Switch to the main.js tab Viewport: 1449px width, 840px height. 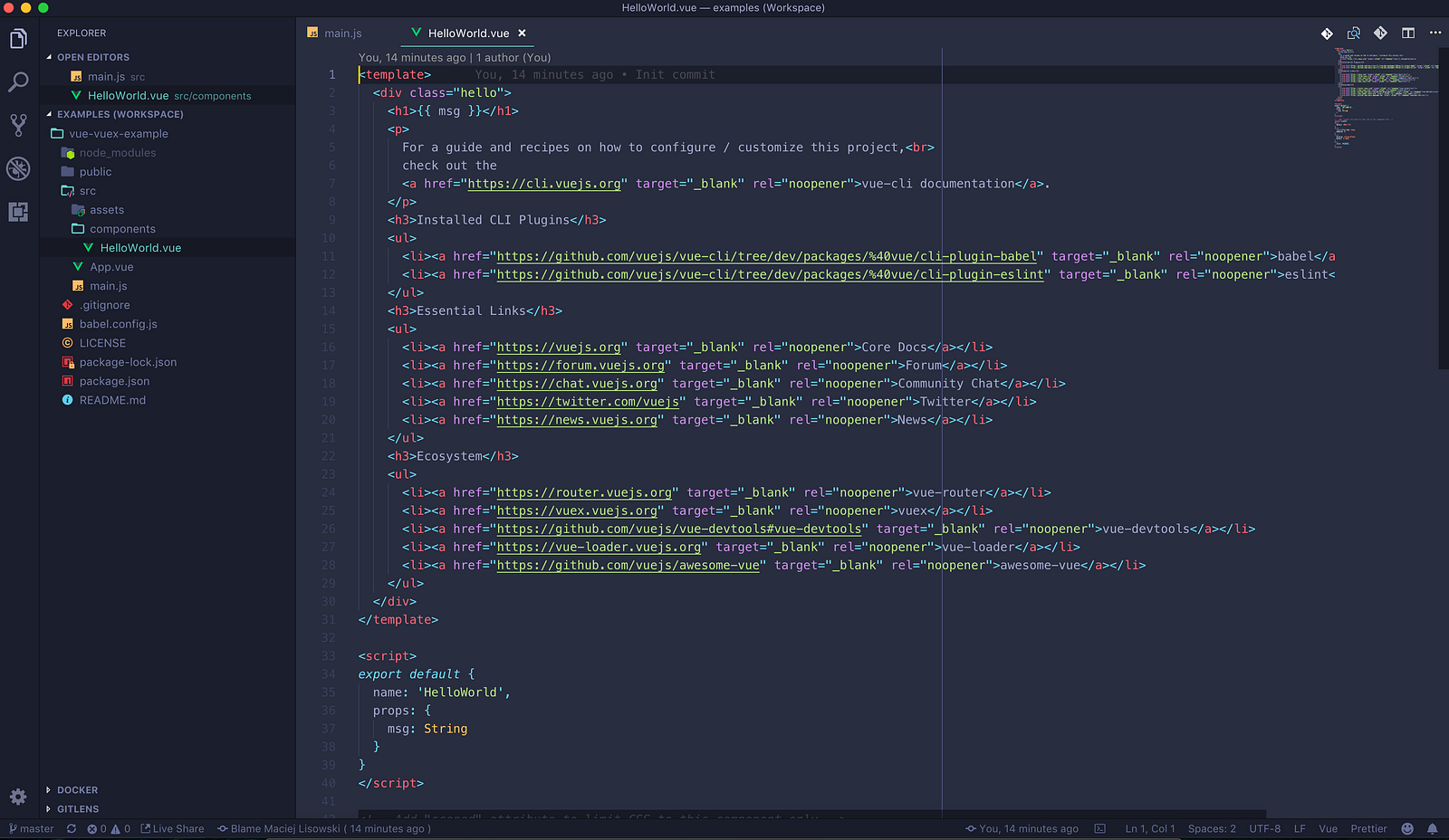click(x=335, y=33)
